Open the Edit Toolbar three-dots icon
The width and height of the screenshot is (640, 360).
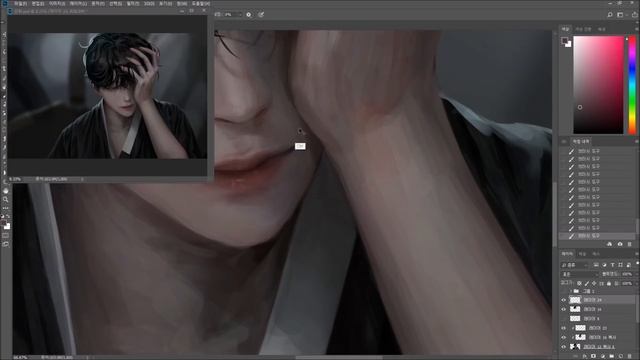[5, 208]
